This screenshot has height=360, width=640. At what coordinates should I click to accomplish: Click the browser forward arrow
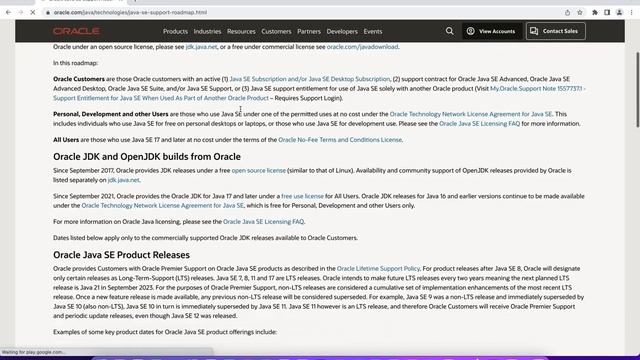point(21,13)
